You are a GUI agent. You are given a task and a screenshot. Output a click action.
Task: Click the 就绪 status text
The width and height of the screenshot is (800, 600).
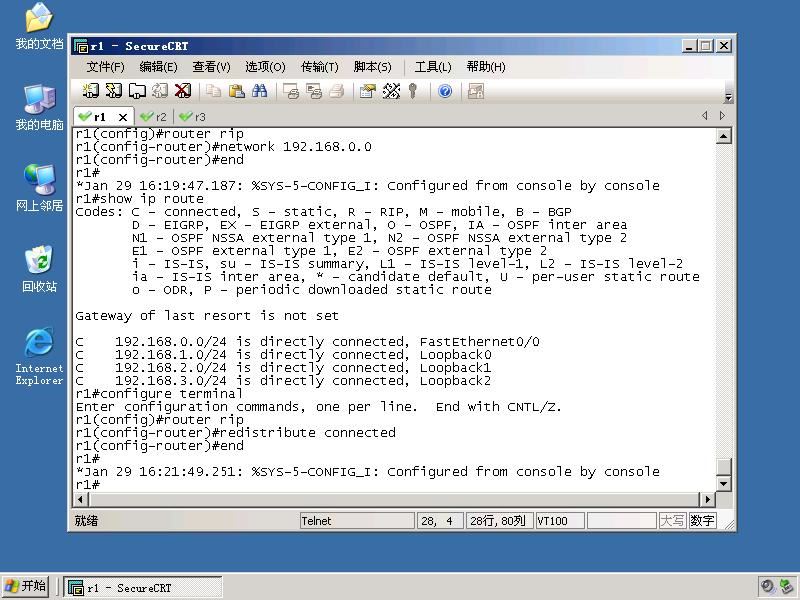click(86, 521)
